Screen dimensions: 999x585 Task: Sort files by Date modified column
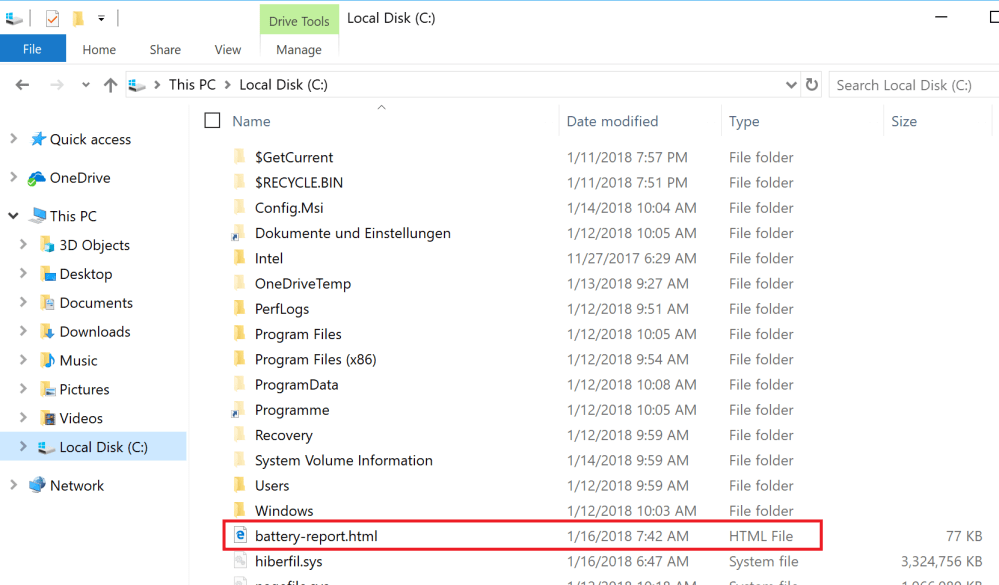[x=612, y=121]
